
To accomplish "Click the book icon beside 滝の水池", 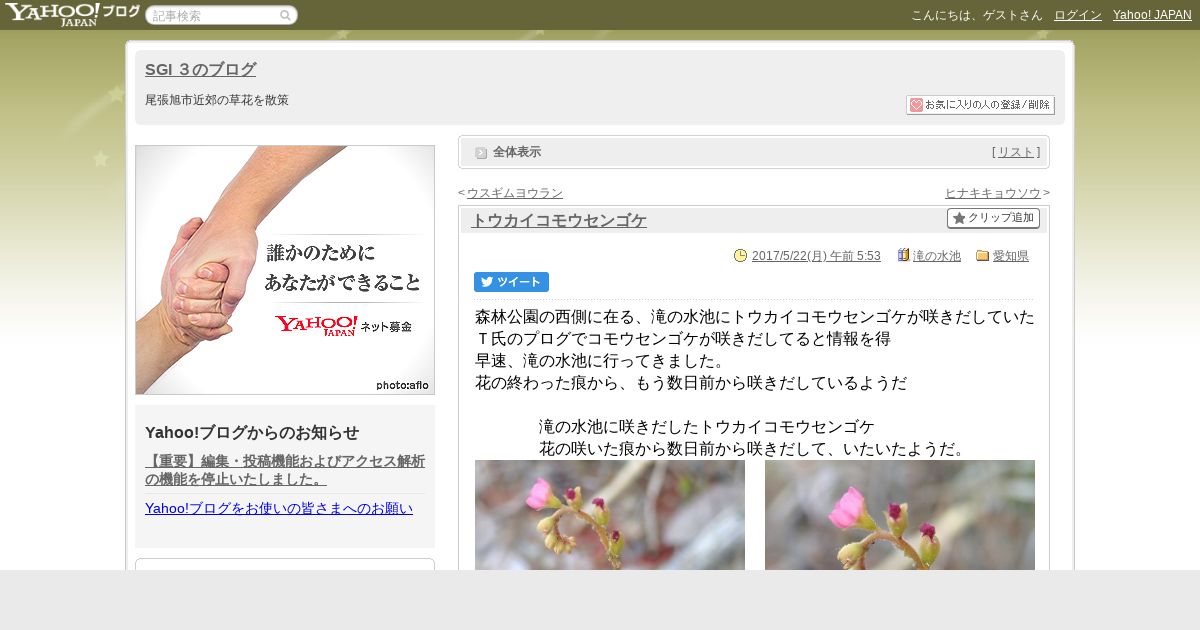I will point(903,256).
